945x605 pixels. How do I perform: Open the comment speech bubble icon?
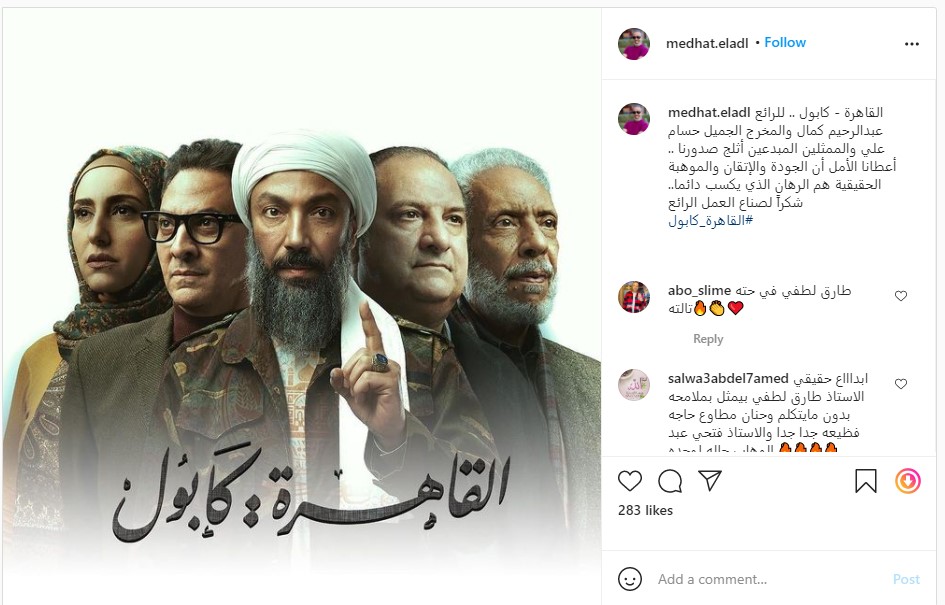(670, 481)
